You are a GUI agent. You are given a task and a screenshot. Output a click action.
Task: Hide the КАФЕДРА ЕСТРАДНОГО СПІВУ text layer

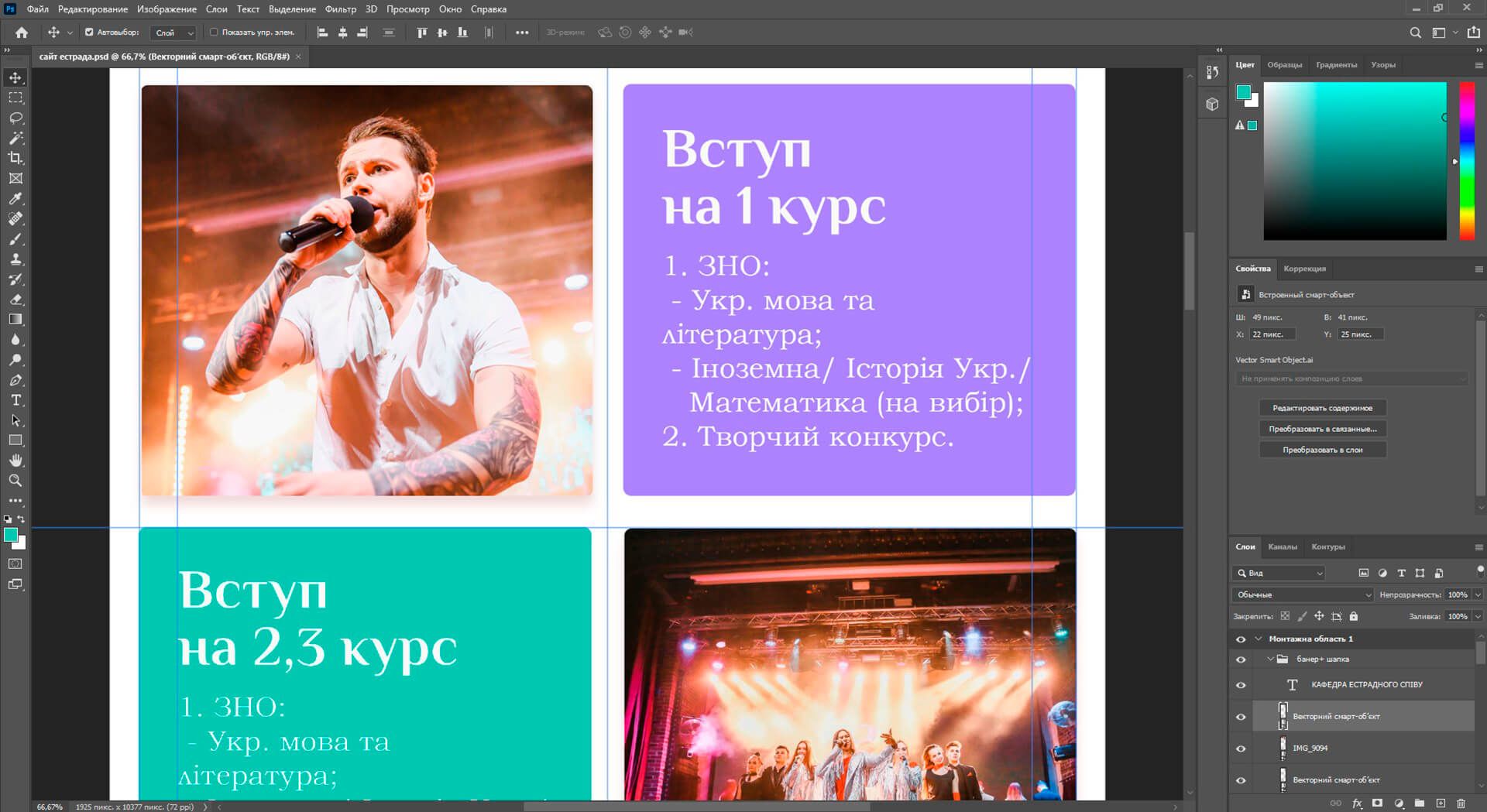click(1241, 685)
